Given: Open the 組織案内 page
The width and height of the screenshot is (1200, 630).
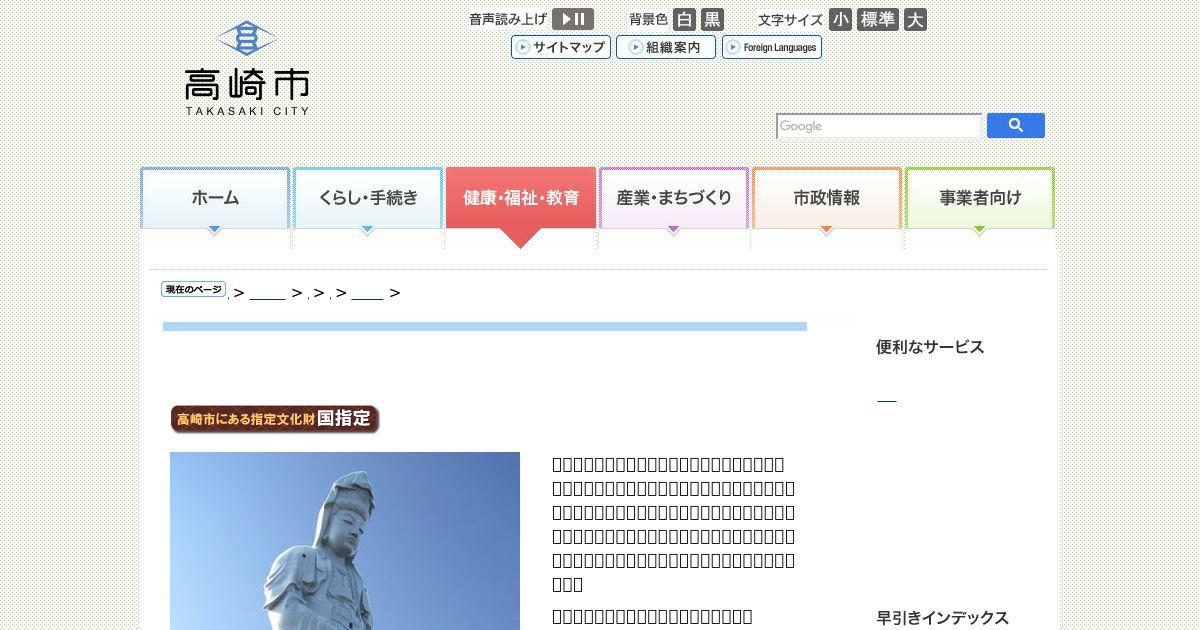Looking at the screenshot, I should 666,47.
